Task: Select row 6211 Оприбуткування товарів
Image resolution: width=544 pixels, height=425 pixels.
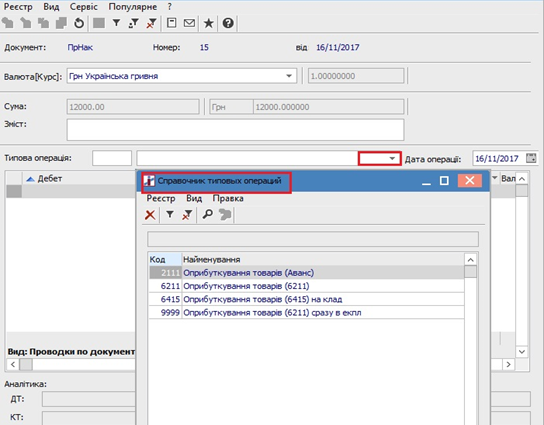Action: pyautogui.click(x=307, y=286)
